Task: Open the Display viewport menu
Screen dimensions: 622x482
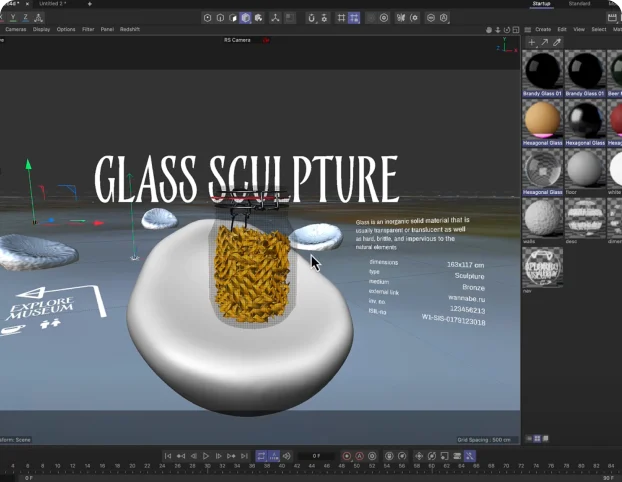Action: 41,29
